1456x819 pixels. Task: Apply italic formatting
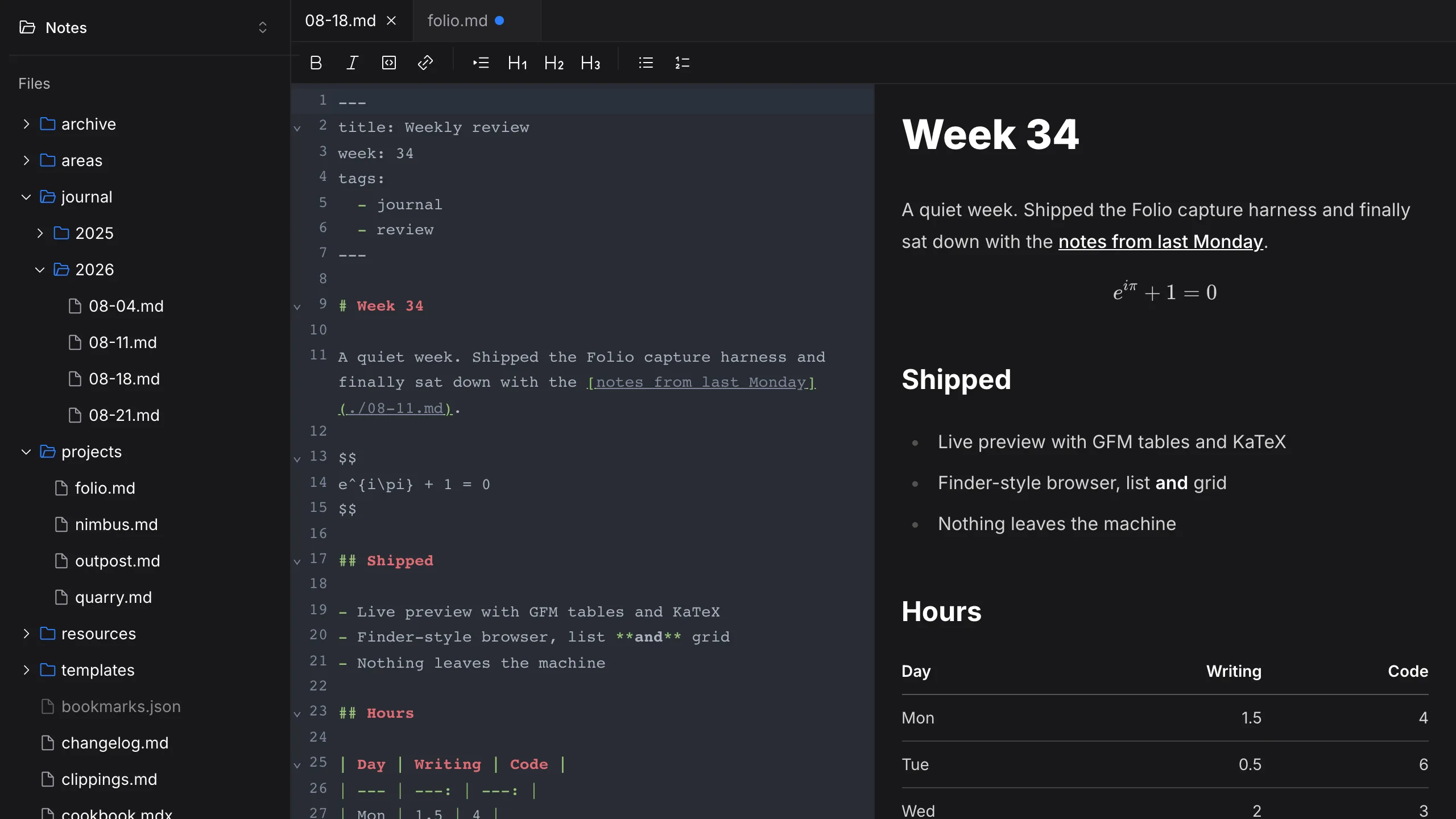pyautogui.click(x=352, y=63)
